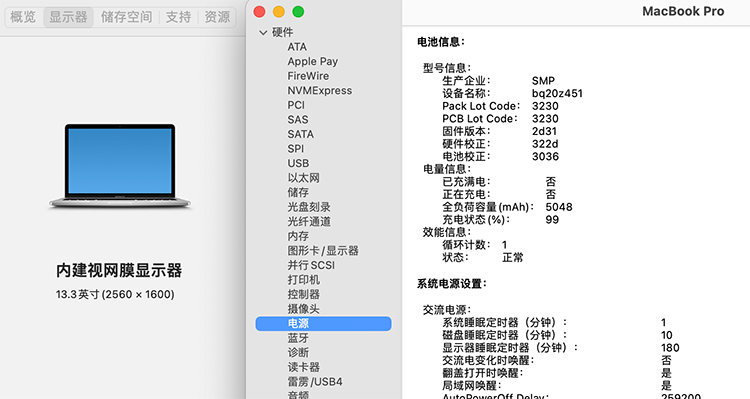Select the 显示器 tab

point(68,17)
